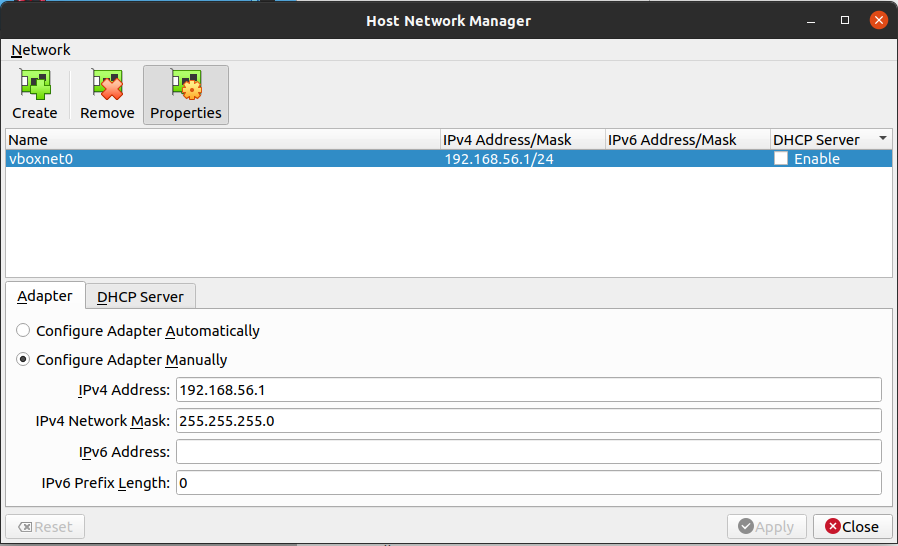The image size is (898, 546).
Task: Close window using red title bar icon
Action: click(878, 20)
